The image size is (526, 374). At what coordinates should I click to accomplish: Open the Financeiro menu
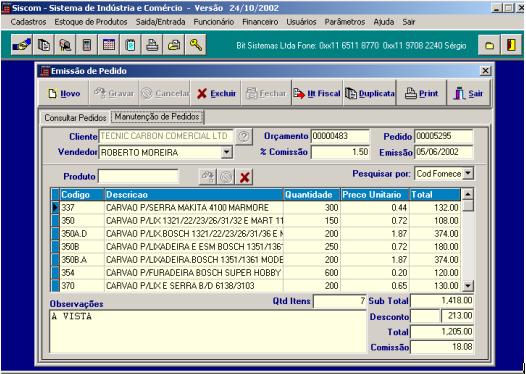pyautogui.click(x=260, y=22)
